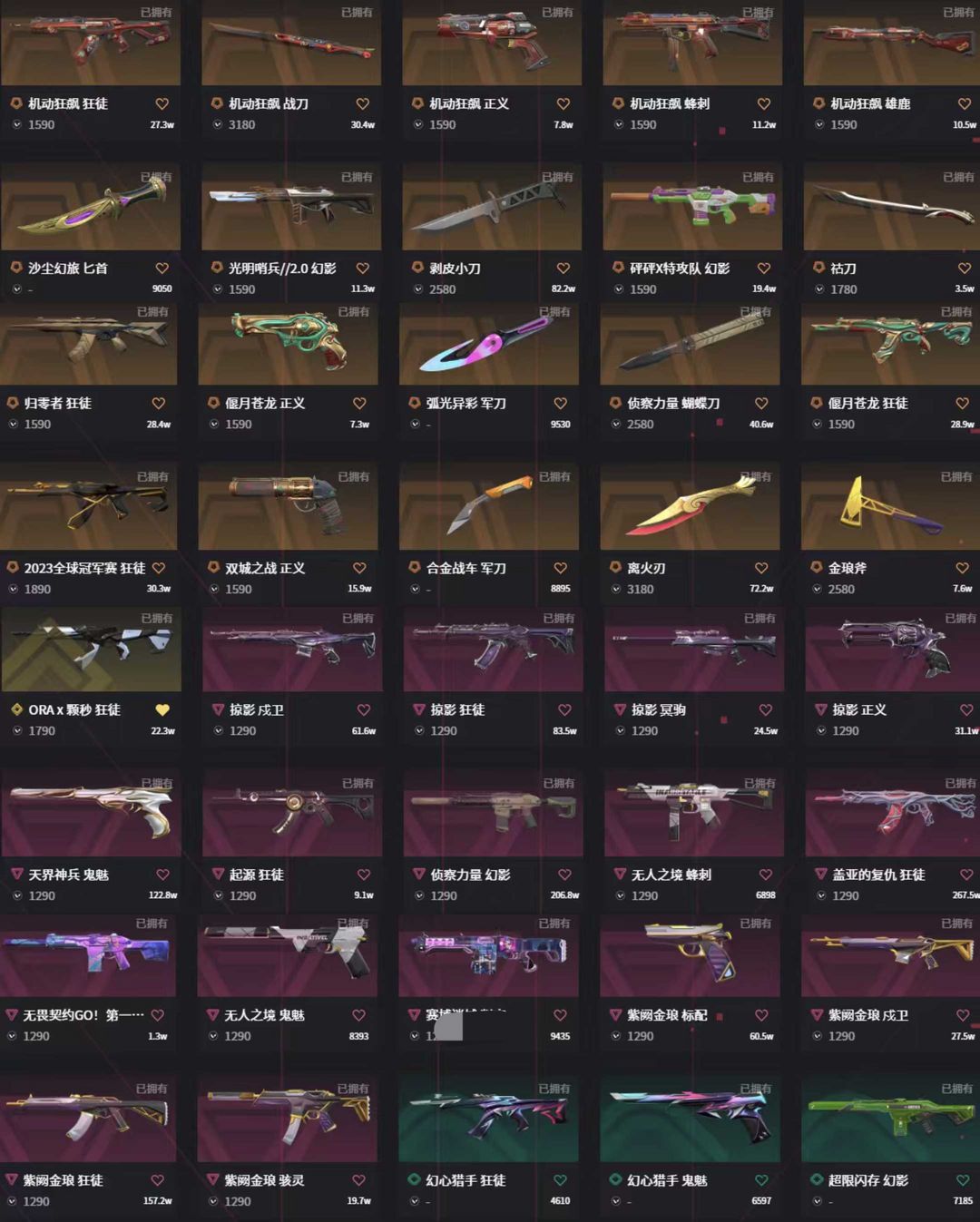Click green tier icon beside 超限闪存 幻影
The width and height of the screenshot is (980, 1222).
coord(817,1180)
